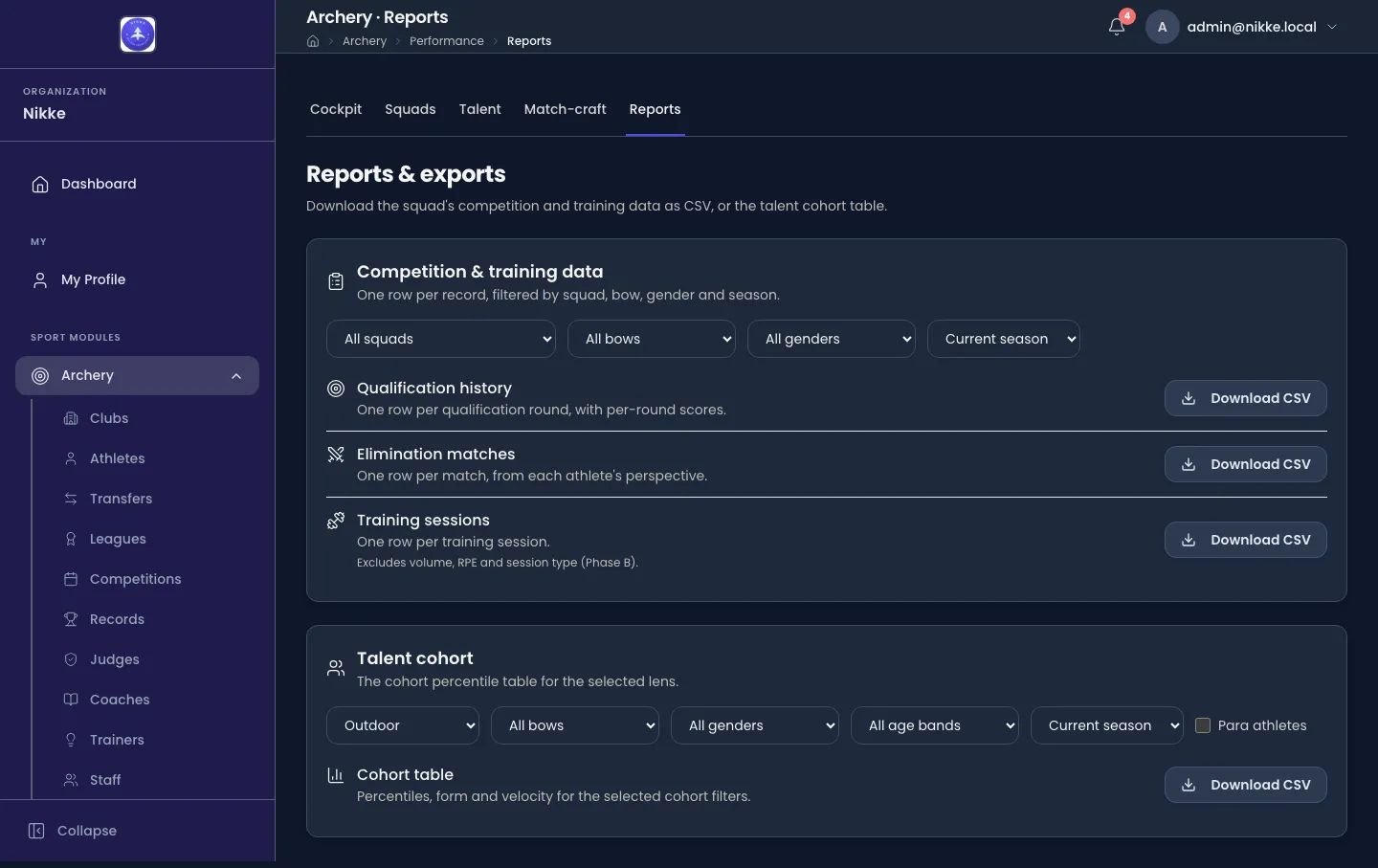Switch to the Talent tab
Screen dimensions: 1378x868
(480, 109)
